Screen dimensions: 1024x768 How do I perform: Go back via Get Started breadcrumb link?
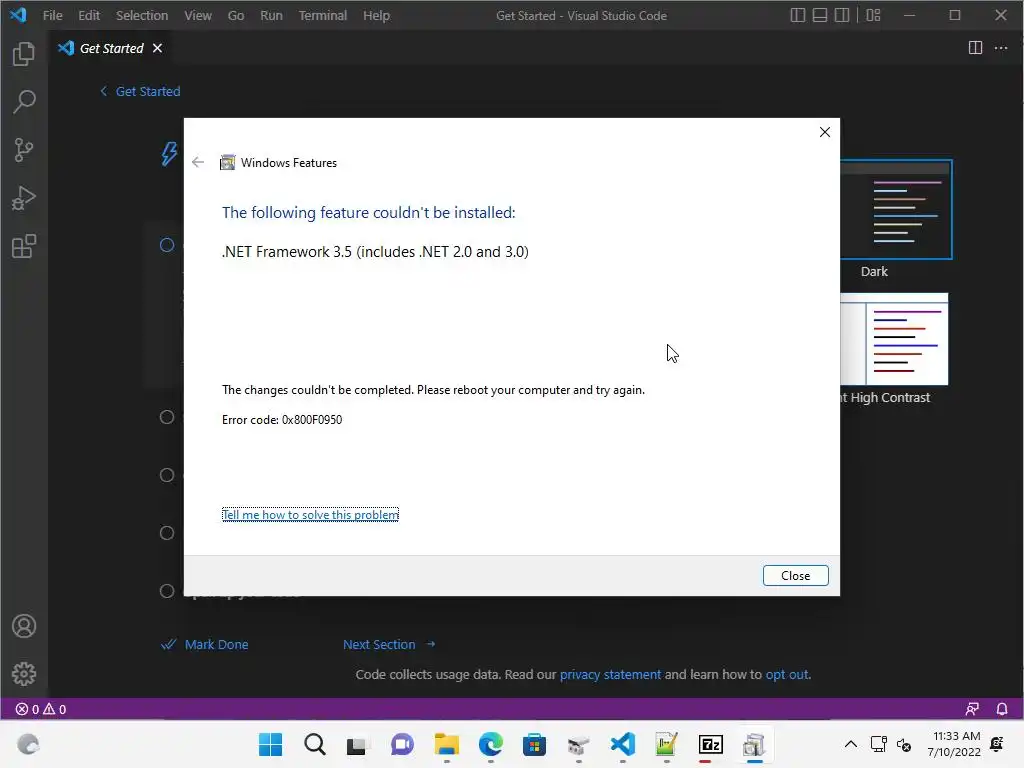140,91
